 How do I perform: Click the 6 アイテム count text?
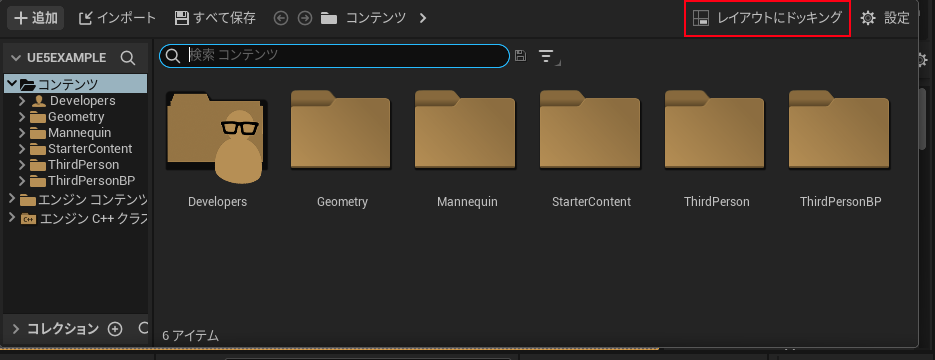190,336
